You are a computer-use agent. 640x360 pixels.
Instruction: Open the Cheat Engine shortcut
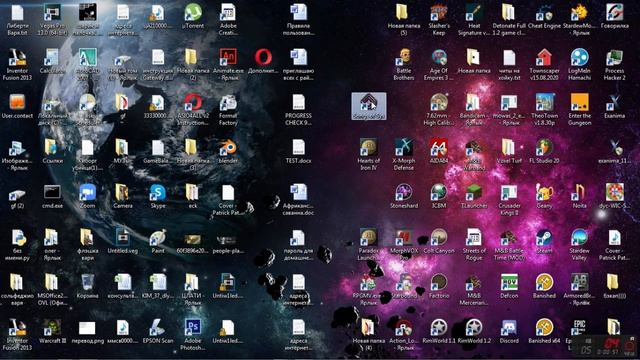544,16
